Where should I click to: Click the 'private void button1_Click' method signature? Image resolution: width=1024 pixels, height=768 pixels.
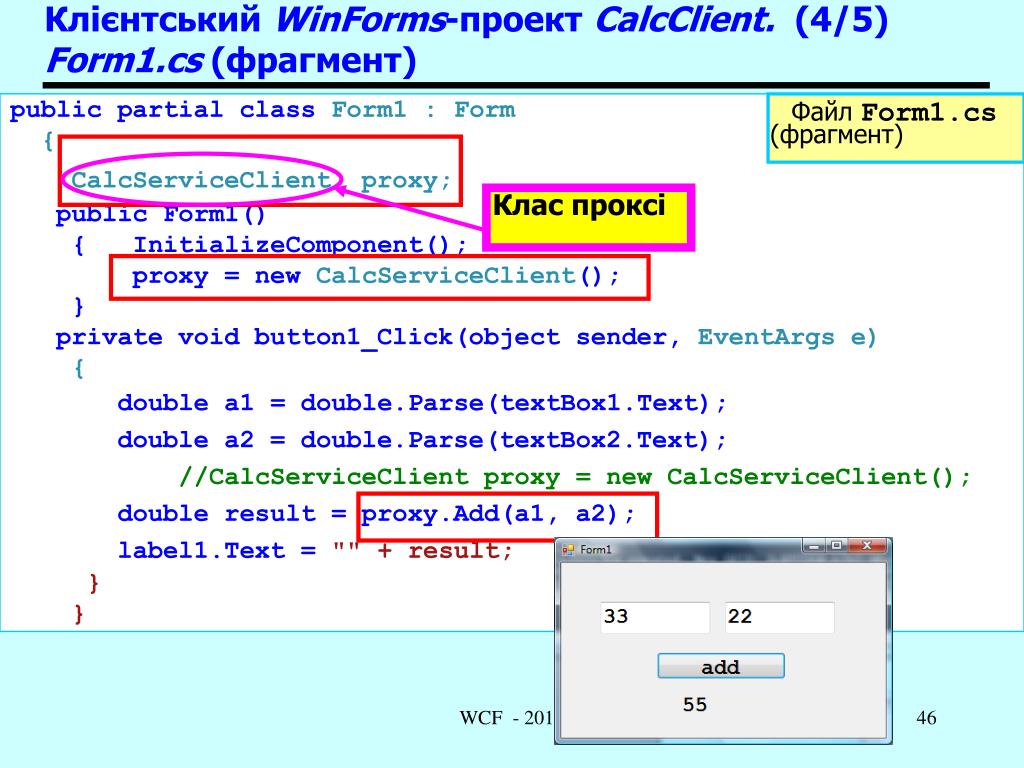pos(466,338)
